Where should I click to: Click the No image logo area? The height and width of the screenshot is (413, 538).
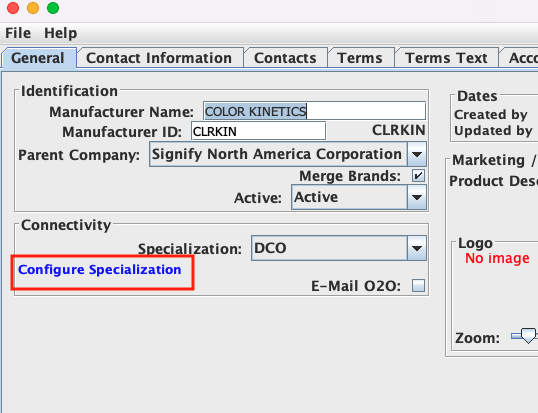(497, 258)
